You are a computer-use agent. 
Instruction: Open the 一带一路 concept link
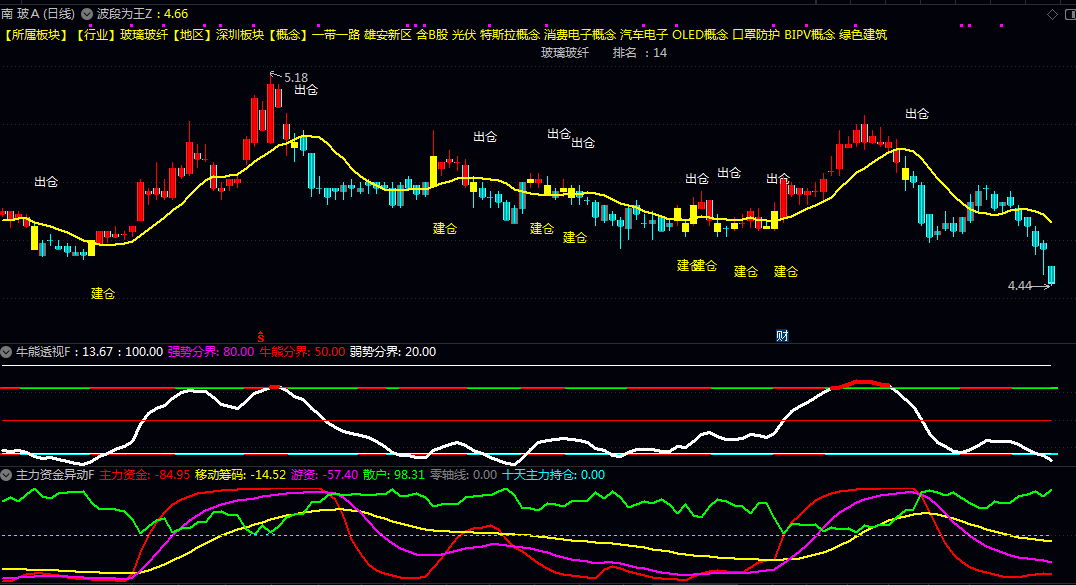pos(336,34)
